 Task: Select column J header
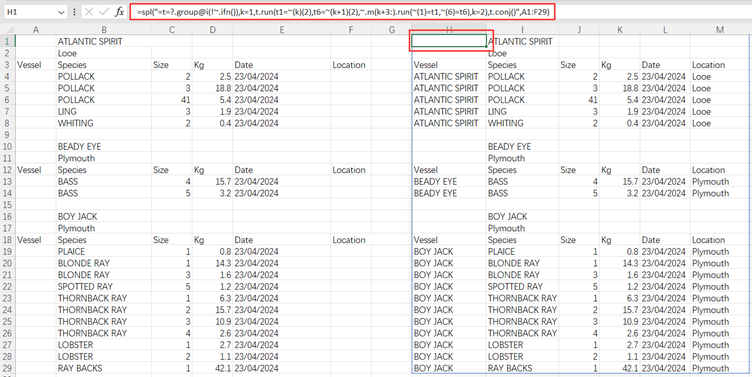click(579, 30)
